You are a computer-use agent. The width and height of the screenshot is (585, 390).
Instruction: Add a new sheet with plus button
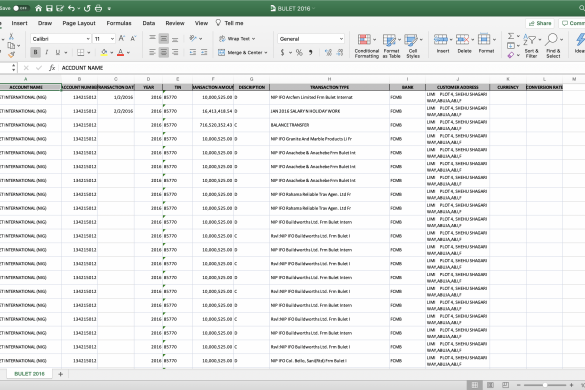(60, 374)
